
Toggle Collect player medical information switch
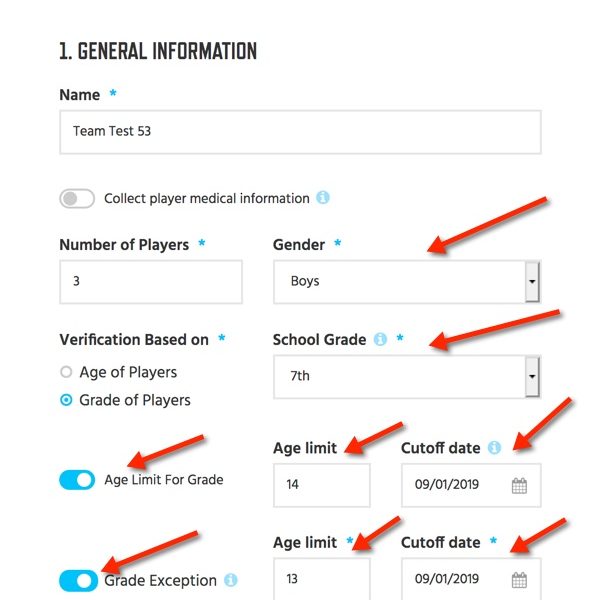point(77,199)
